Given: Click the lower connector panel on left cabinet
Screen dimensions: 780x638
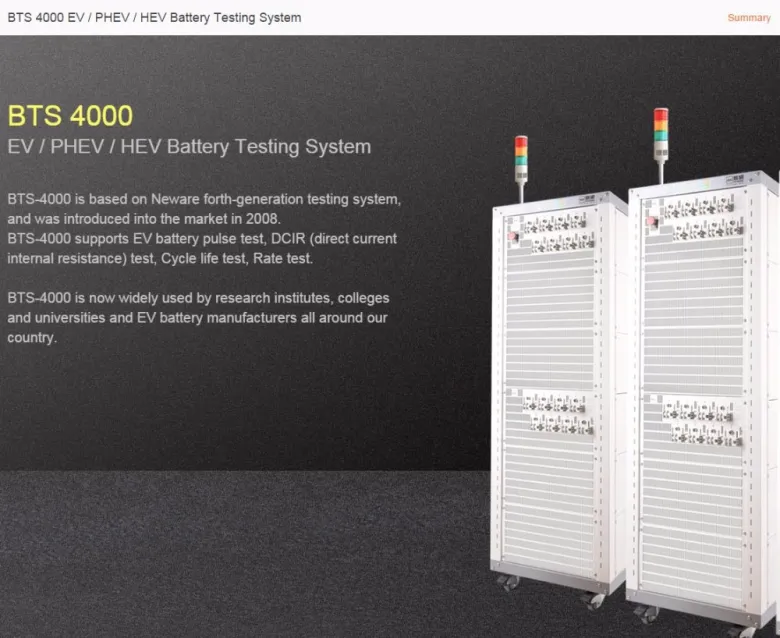Looking at the screenshot, I should click(x=557, y=412).
